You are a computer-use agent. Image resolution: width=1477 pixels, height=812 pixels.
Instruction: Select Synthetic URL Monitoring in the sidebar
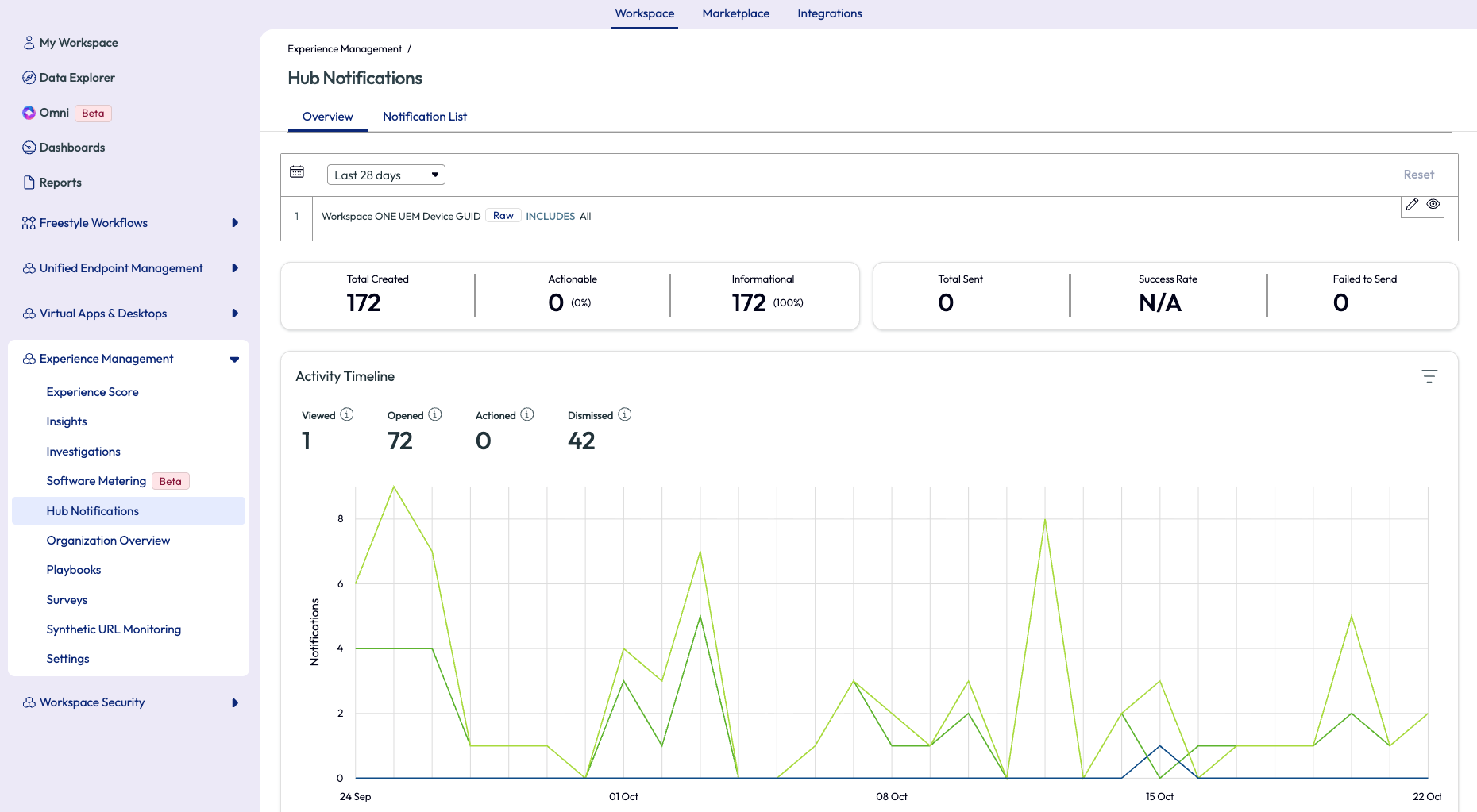click(x=114, y=629)
